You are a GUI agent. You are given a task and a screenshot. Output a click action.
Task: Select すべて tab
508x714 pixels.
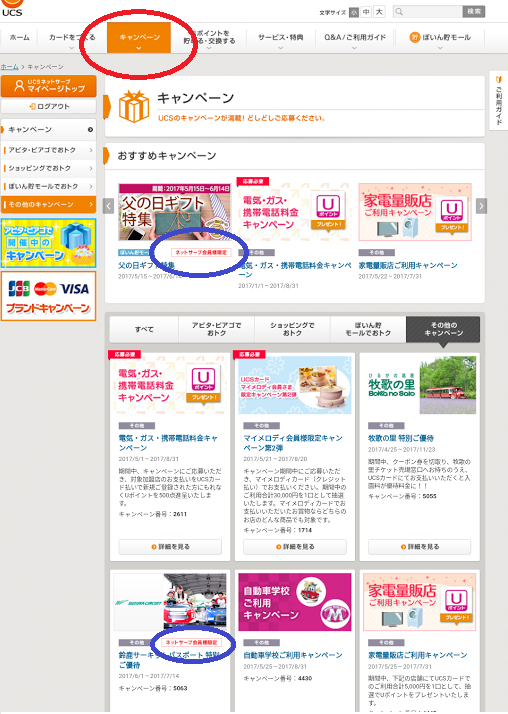tap(144, 329)
